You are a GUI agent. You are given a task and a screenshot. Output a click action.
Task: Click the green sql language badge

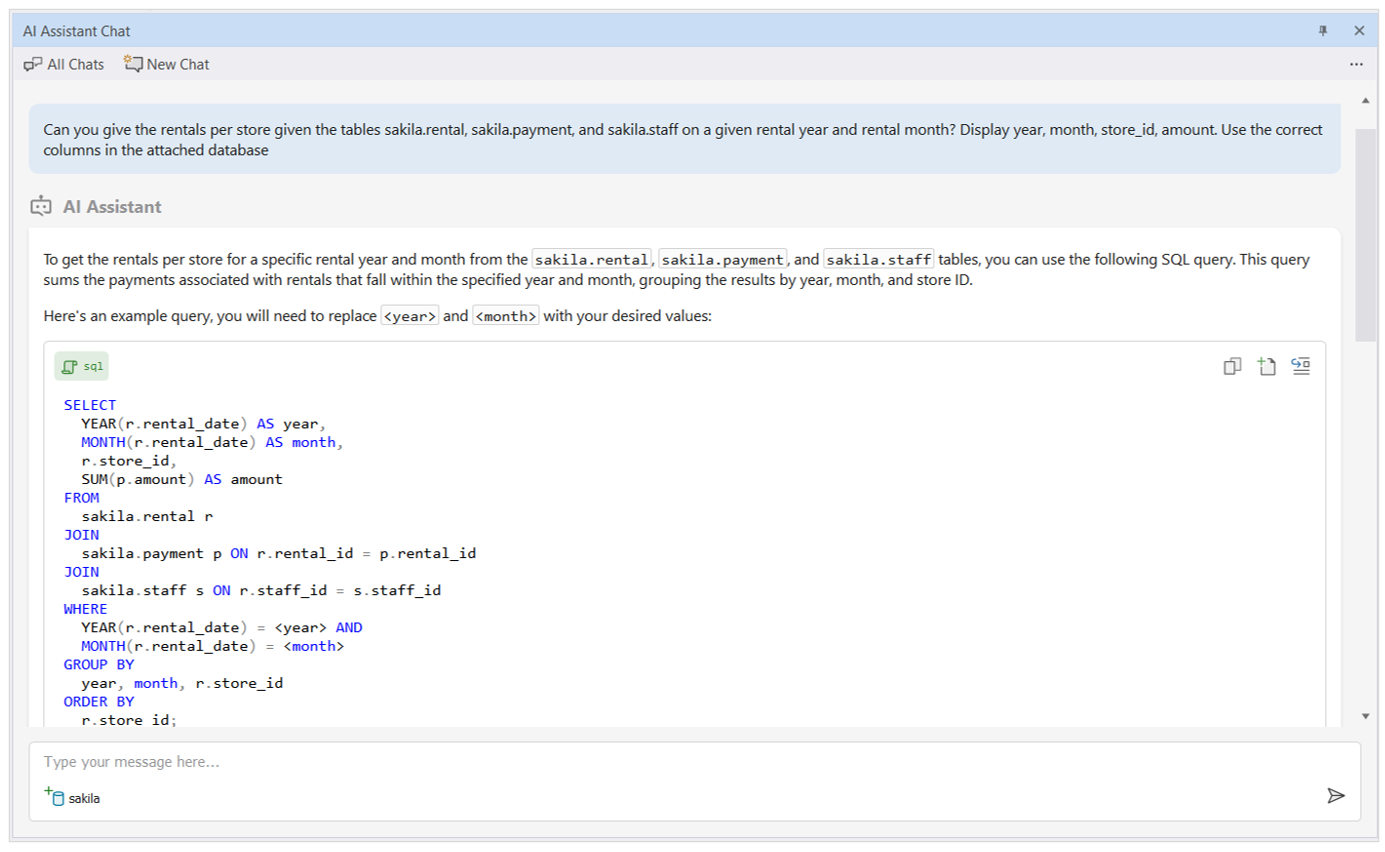coord(82,367)
